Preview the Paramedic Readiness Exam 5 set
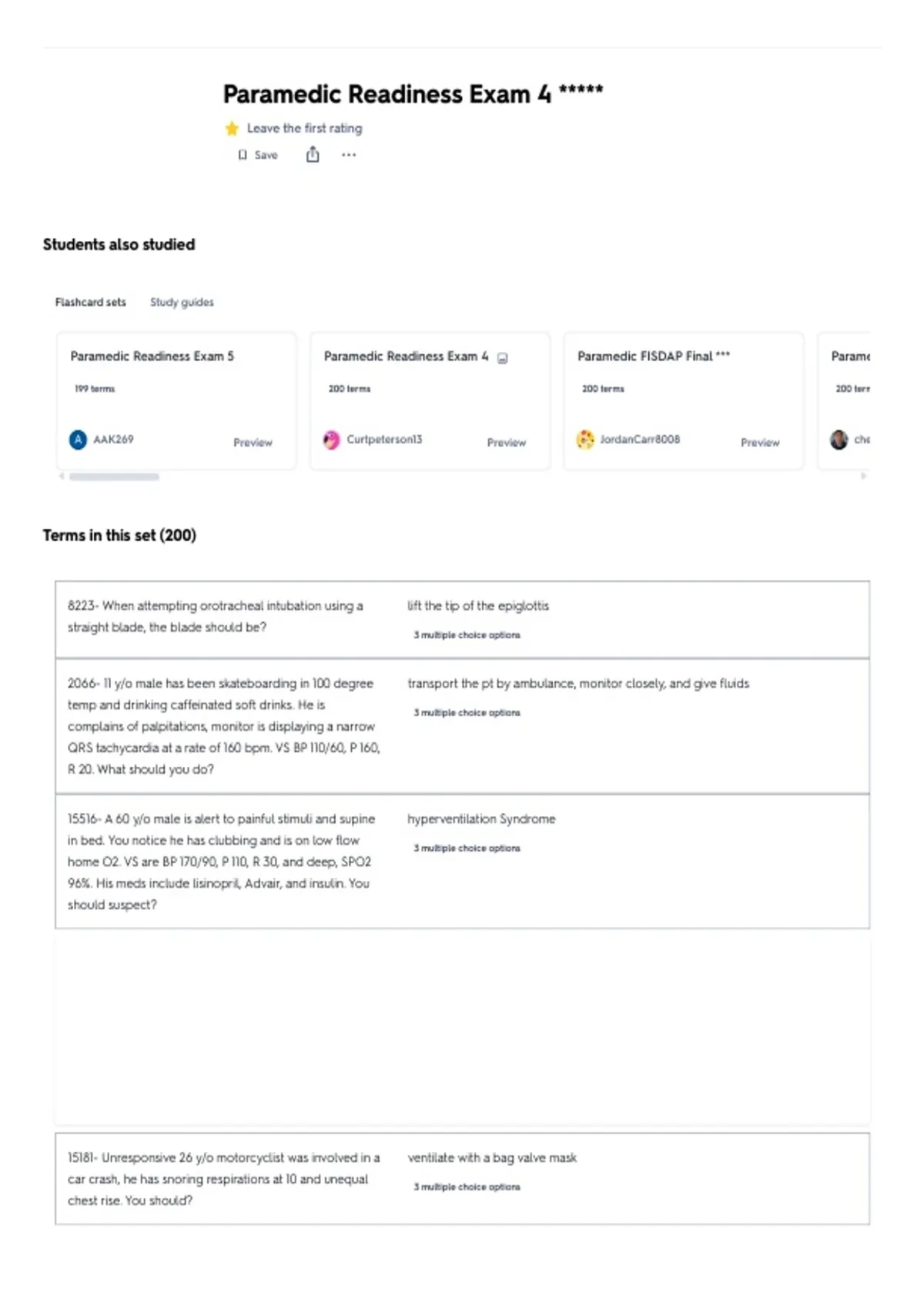924x1309 pixels. (253, 443)
